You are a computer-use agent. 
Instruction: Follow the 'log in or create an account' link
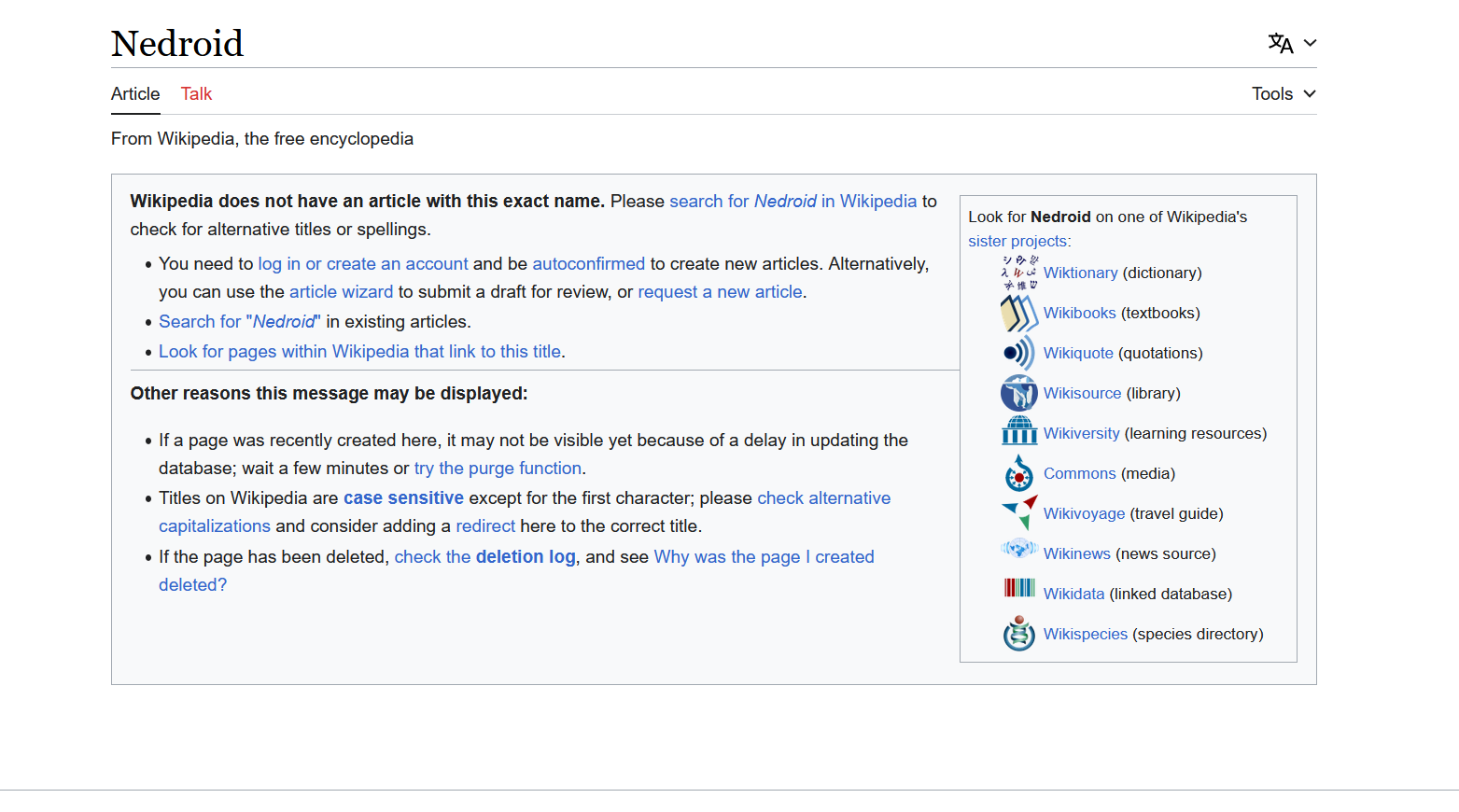click(x=363, y=263)
